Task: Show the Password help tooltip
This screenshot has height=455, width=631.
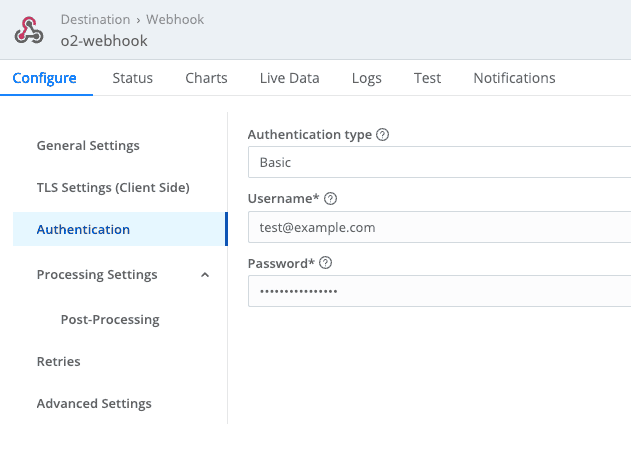Action: pyautogui.click(x=325, y=263)
